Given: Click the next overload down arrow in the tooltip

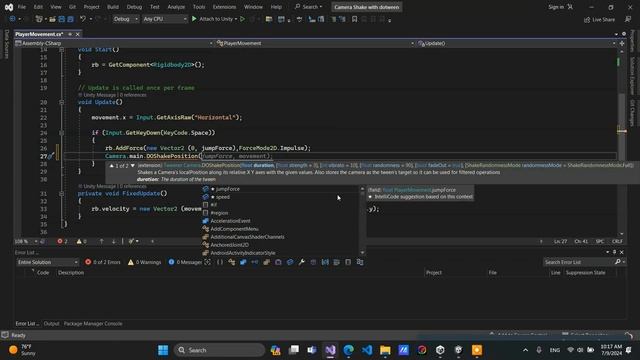Looking at the screenshot, I should [x=133, y=166].
